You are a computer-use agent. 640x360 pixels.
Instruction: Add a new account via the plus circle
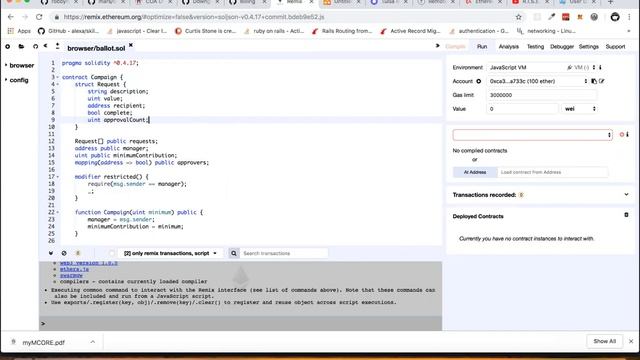478,81
